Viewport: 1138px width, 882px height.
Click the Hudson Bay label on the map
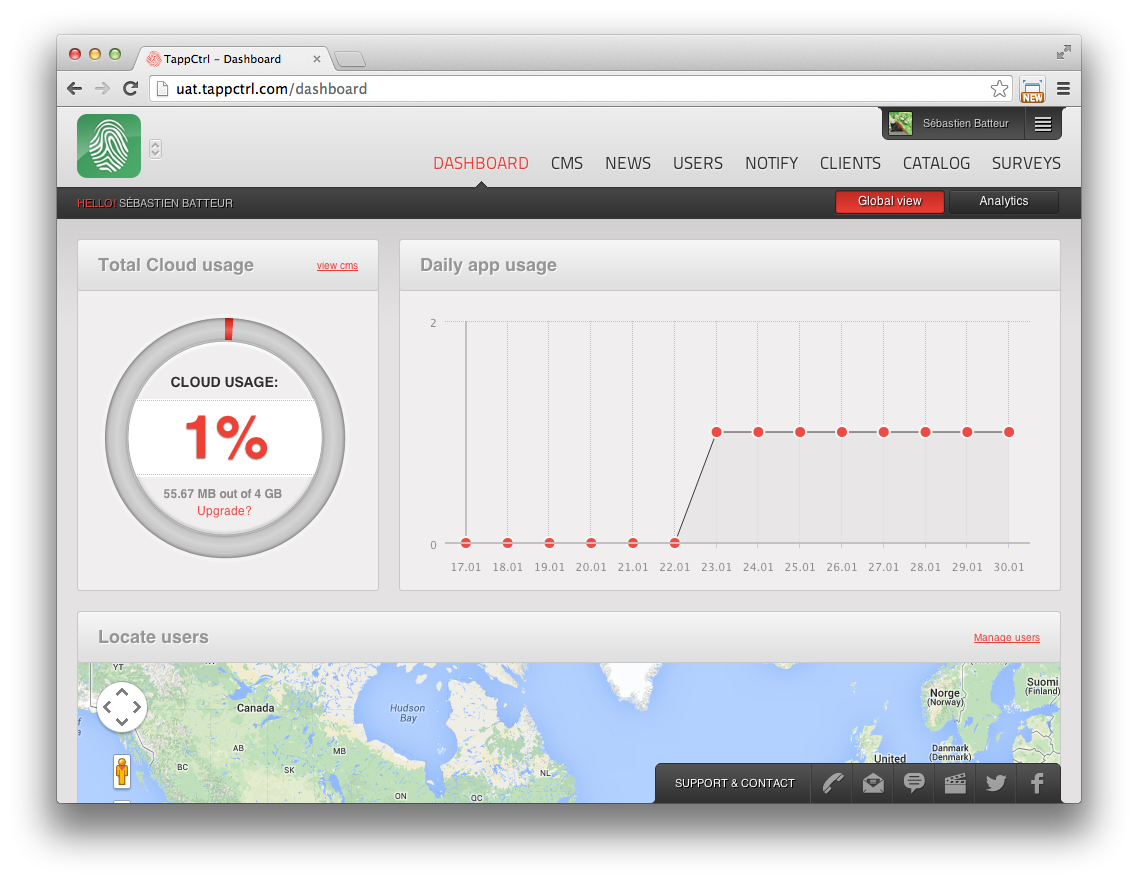pos(408,713)
